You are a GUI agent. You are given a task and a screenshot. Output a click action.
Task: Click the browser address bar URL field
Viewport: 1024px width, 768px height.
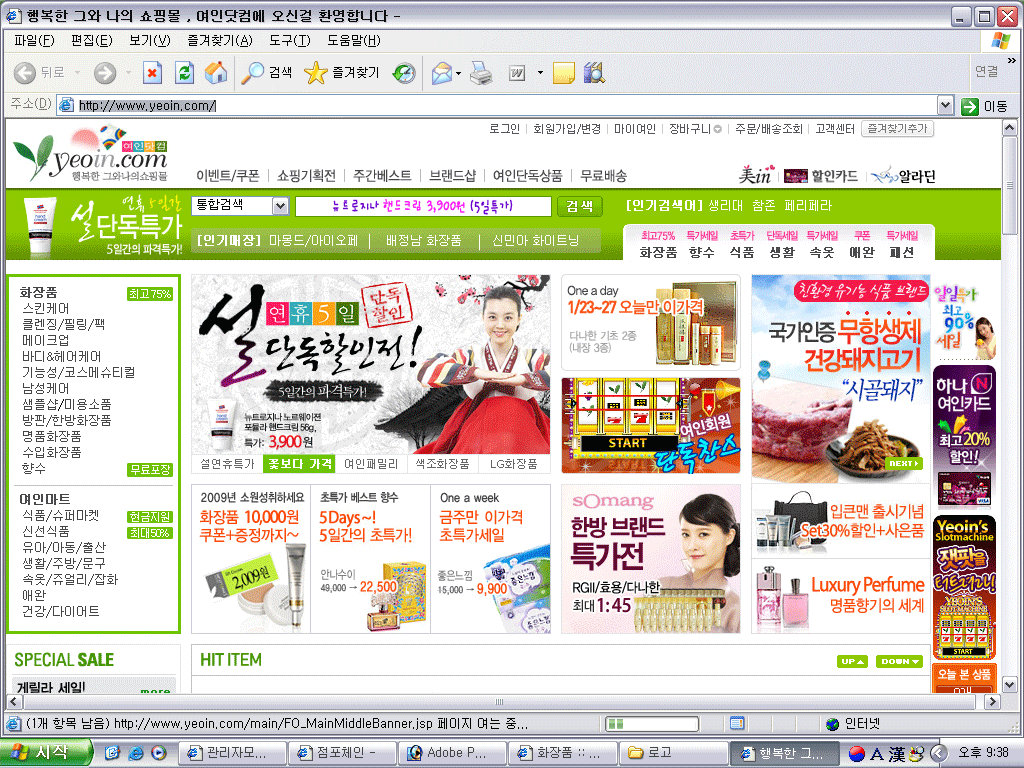tap(506, 105)
